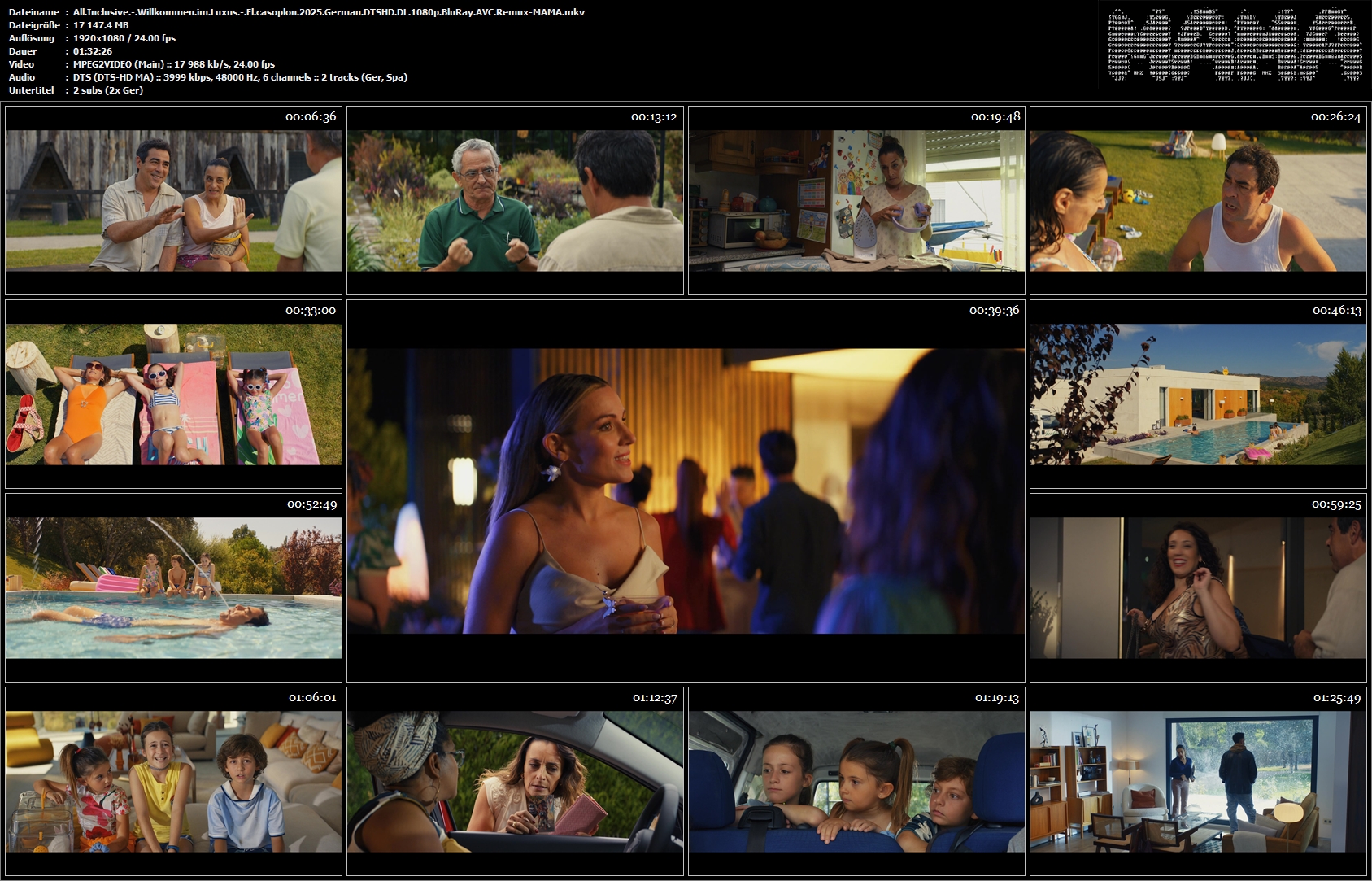This screenshot has height=881, width=1372.
Task: Open the 01:12:37 frame of woman at car window
Action: pyautogui.click(x=515, y=781)
